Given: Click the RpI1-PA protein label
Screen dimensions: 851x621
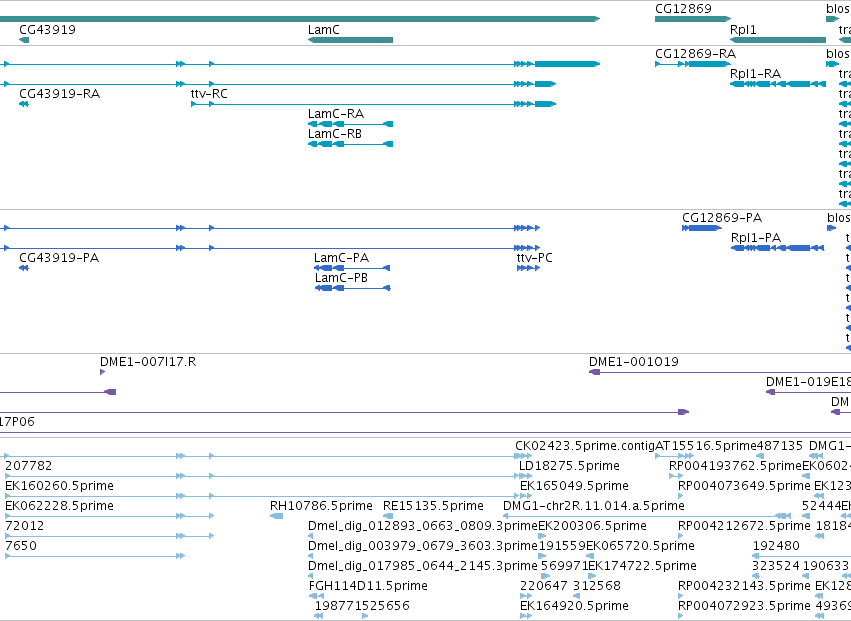Looking at the screenshot, I should coord(756,238).
